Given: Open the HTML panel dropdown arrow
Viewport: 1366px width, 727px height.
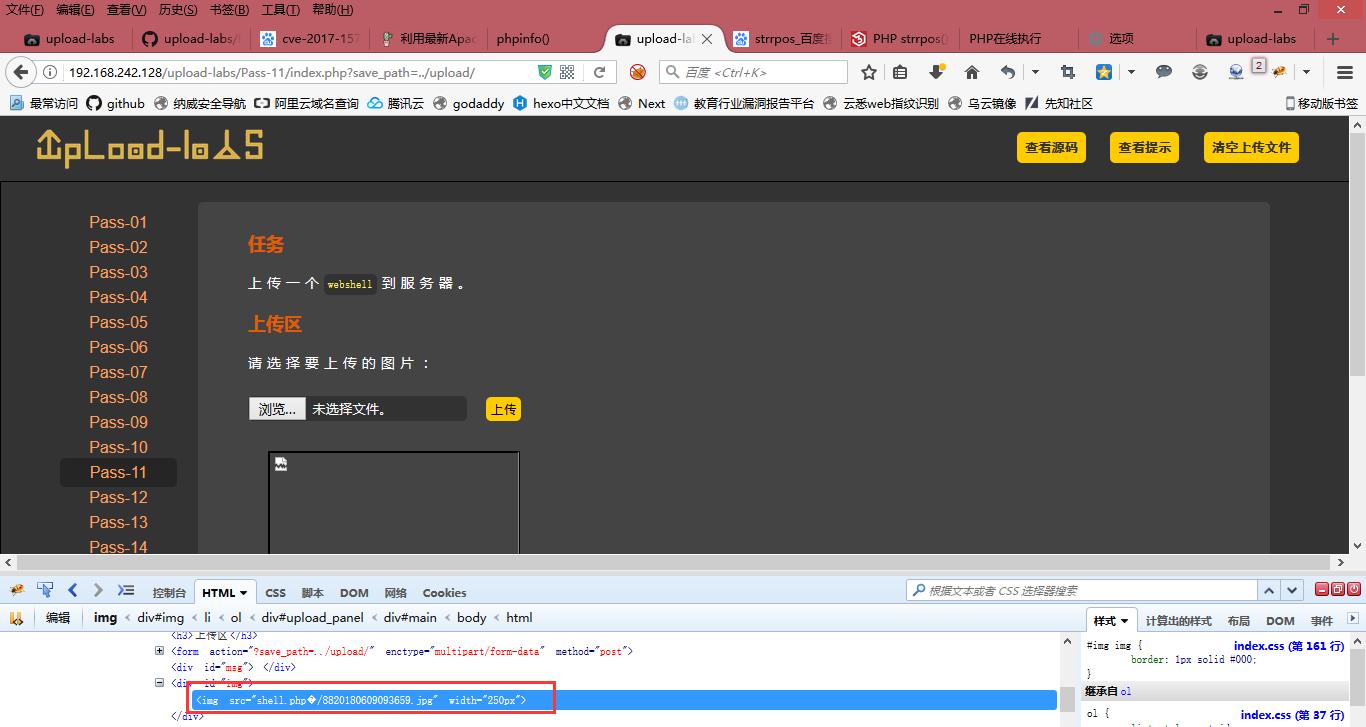Looking at the screenshot, I should coord(244,593).
